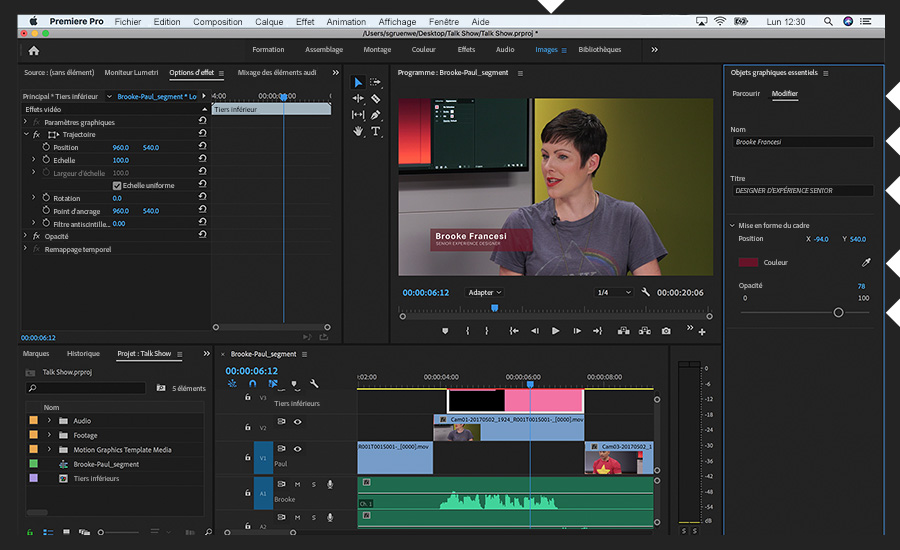Expand the Opacité effect section
Screen dimensions: 900x550
[x=26, y=236]
